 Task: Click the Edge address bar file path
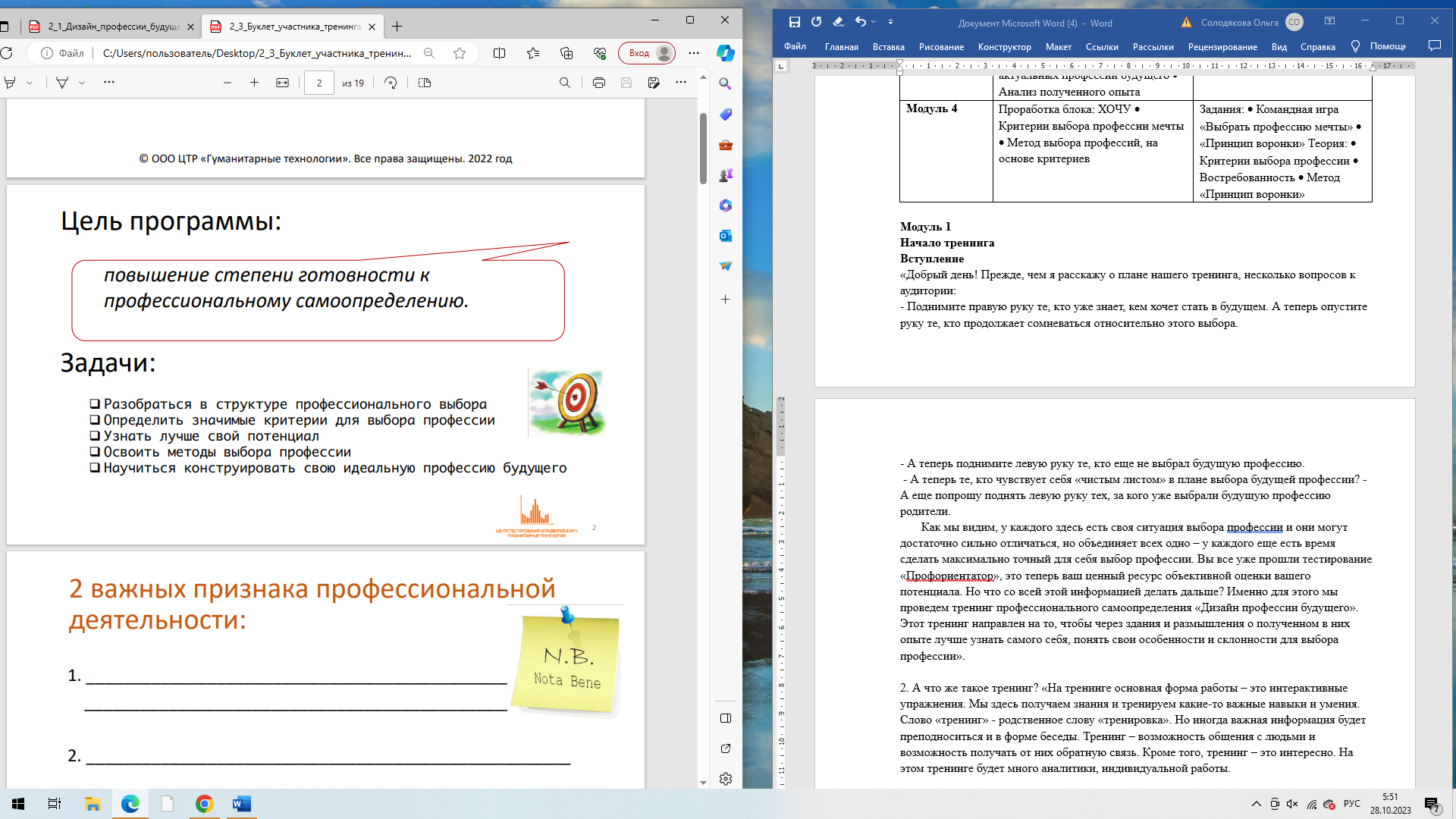[x=257, y=53]
